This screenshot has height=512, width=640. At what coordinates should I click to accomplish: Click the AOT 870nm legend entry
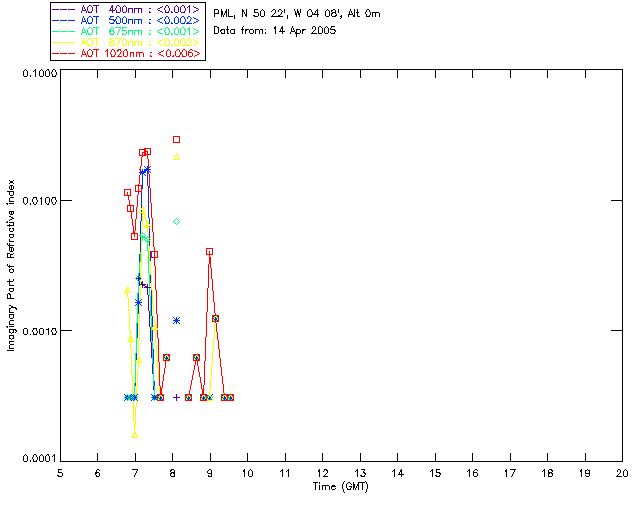[x=127, y=42]
